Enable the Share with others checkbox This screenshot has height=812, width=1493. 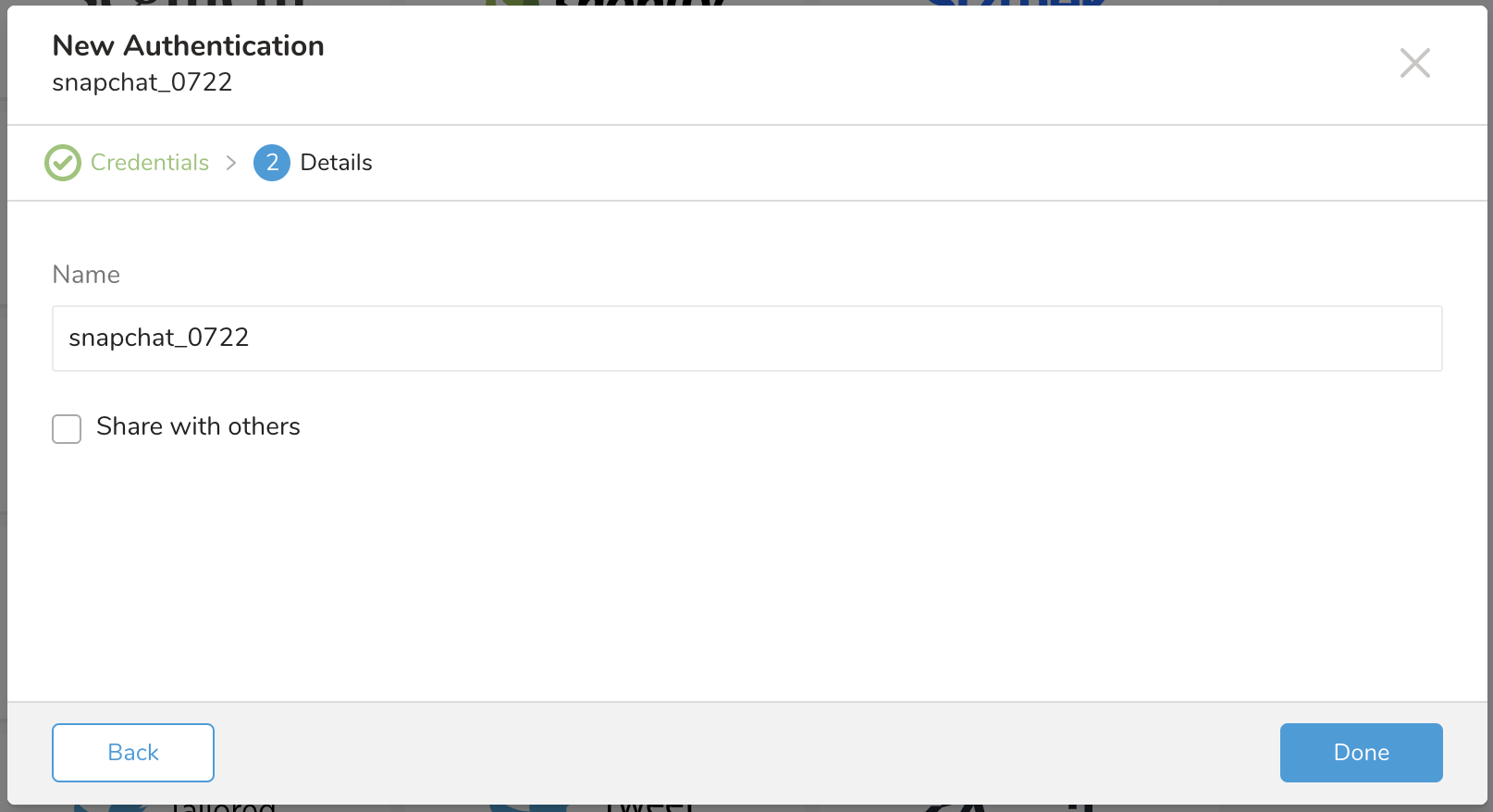[67, 428]
